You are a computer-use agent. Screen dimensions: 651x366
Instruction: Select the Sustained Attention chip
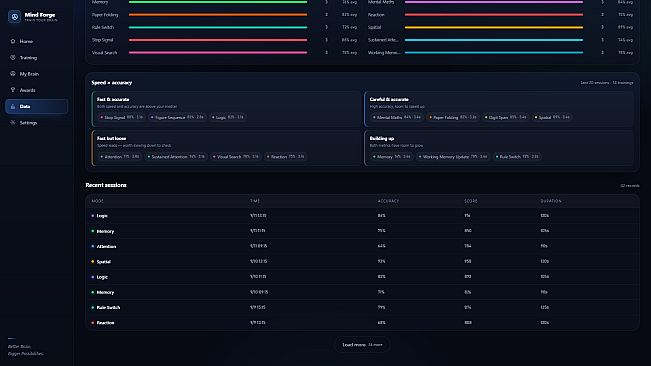[176, 157]
